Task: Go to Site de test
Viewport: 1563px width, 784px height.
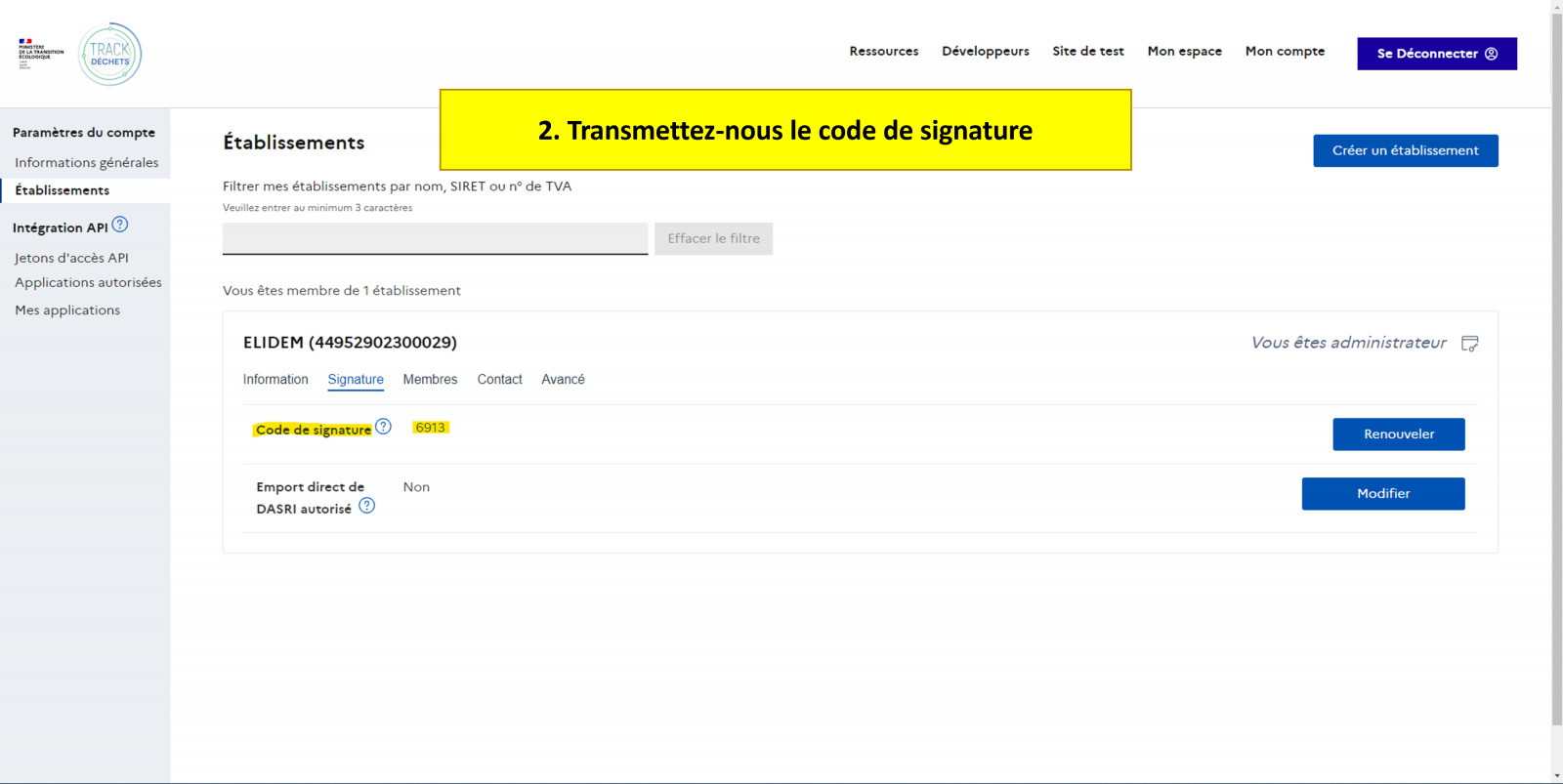Action: 1087,52
